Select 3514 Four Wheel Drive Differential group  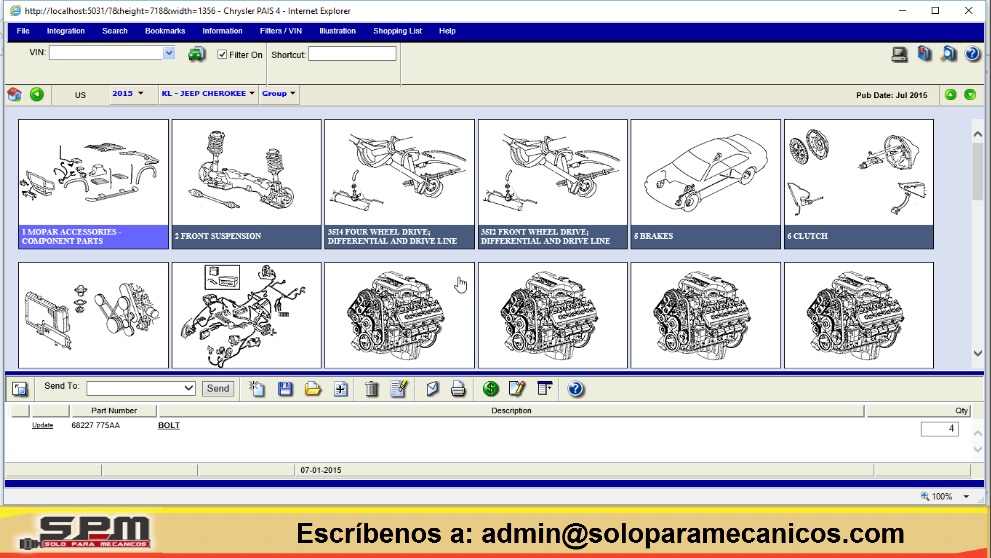point(399,184)
